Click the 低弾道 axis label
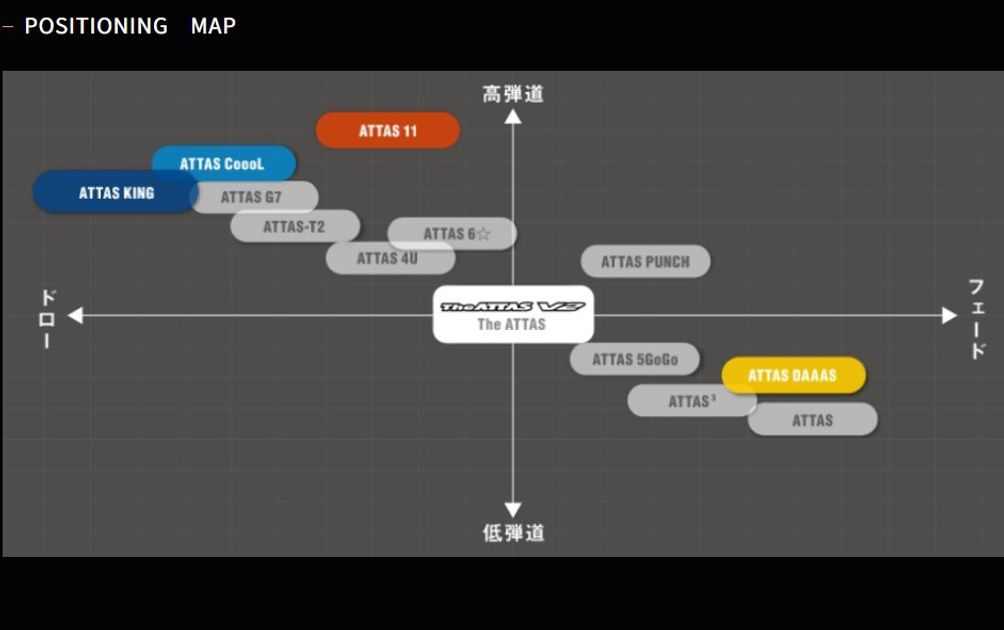 point(513,533)
